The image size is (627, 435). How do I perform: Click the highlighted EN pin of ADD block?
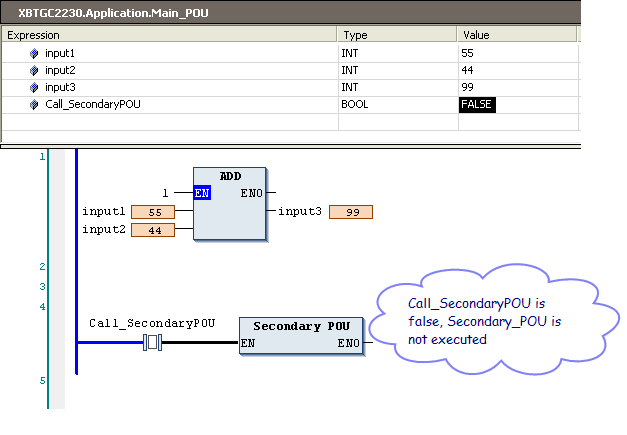click(202, 193)
